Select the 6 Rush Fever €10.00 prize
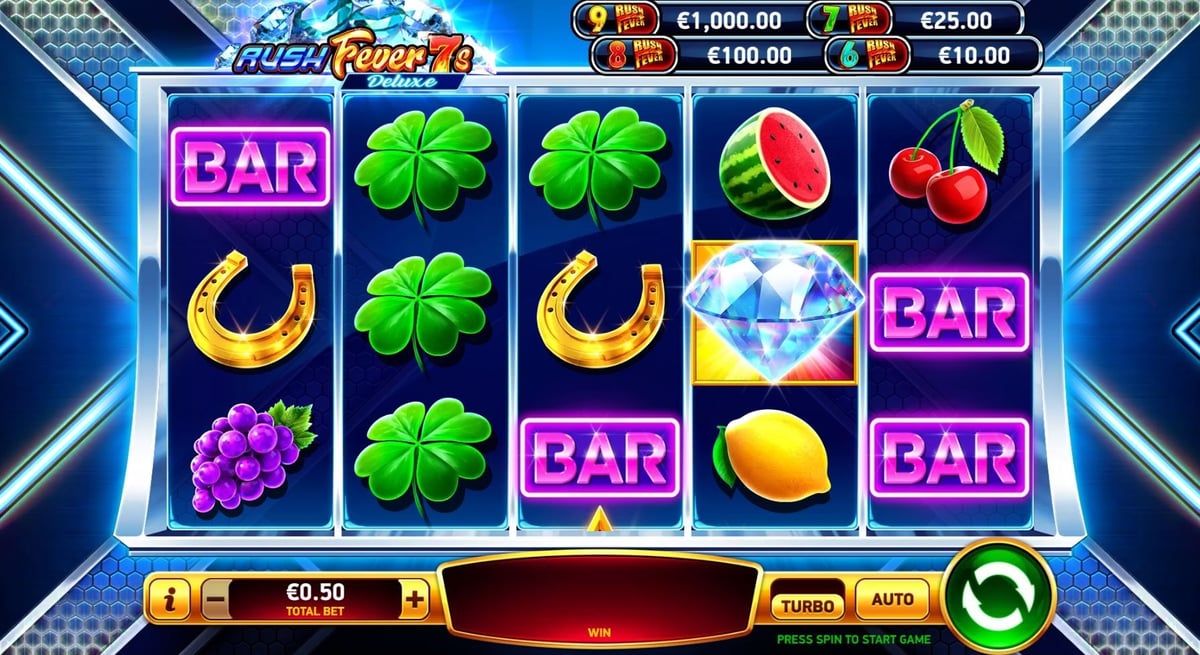 [x=932, y=55]
